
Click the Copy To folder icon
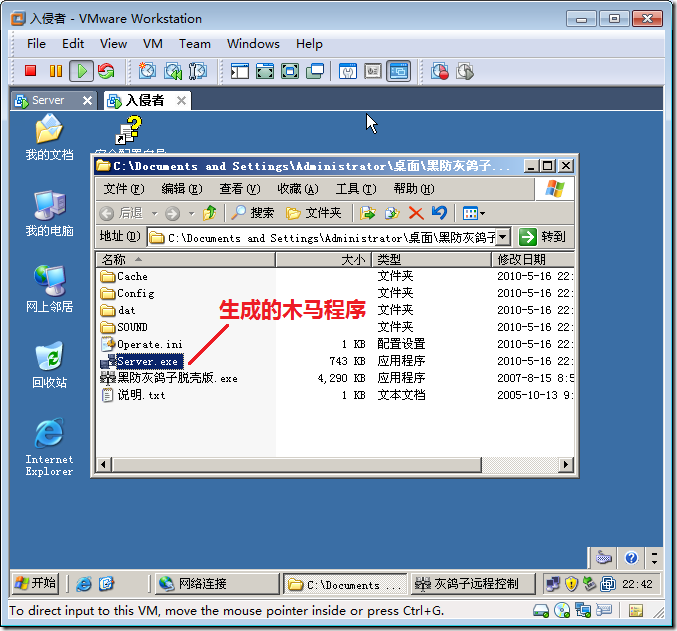coord(392,212)
